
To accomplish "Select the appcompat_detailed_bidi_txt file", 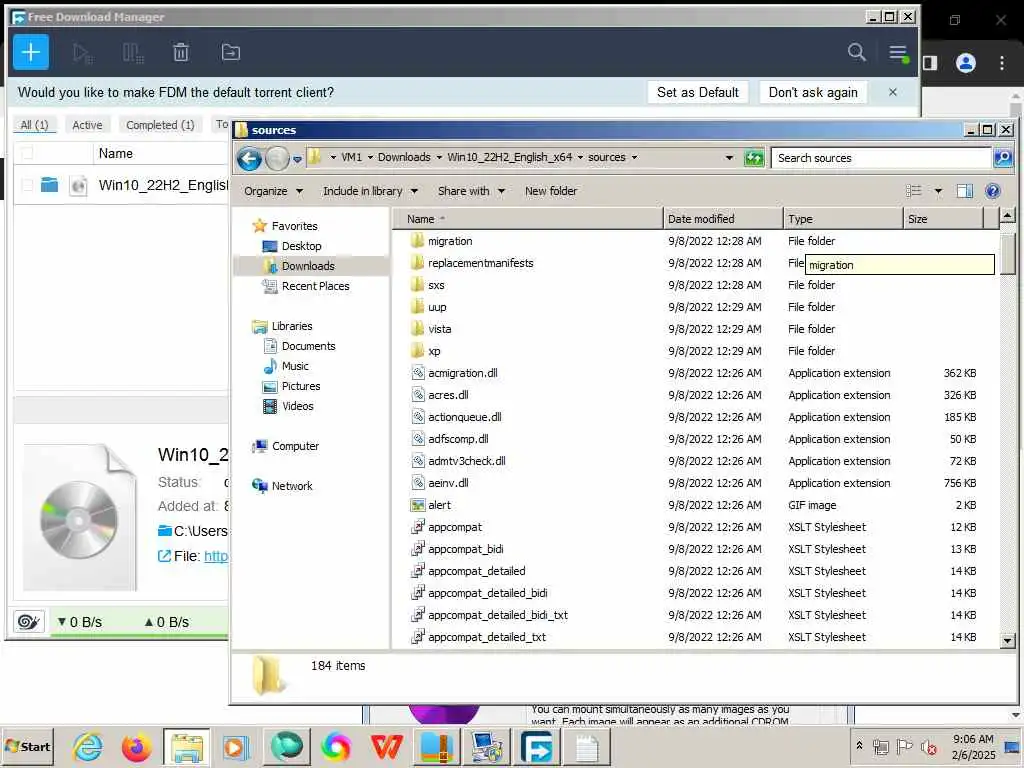I will [498, 615].
